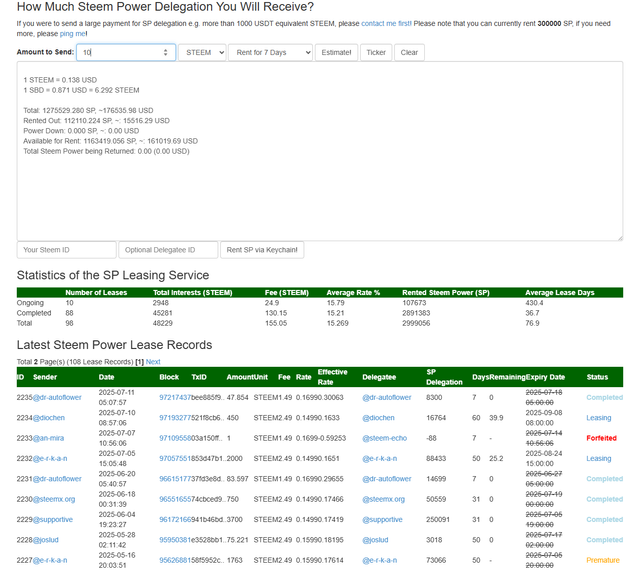Click the Rented Steem Power (SP) header
640x573 pixels.
pos(446,293)
